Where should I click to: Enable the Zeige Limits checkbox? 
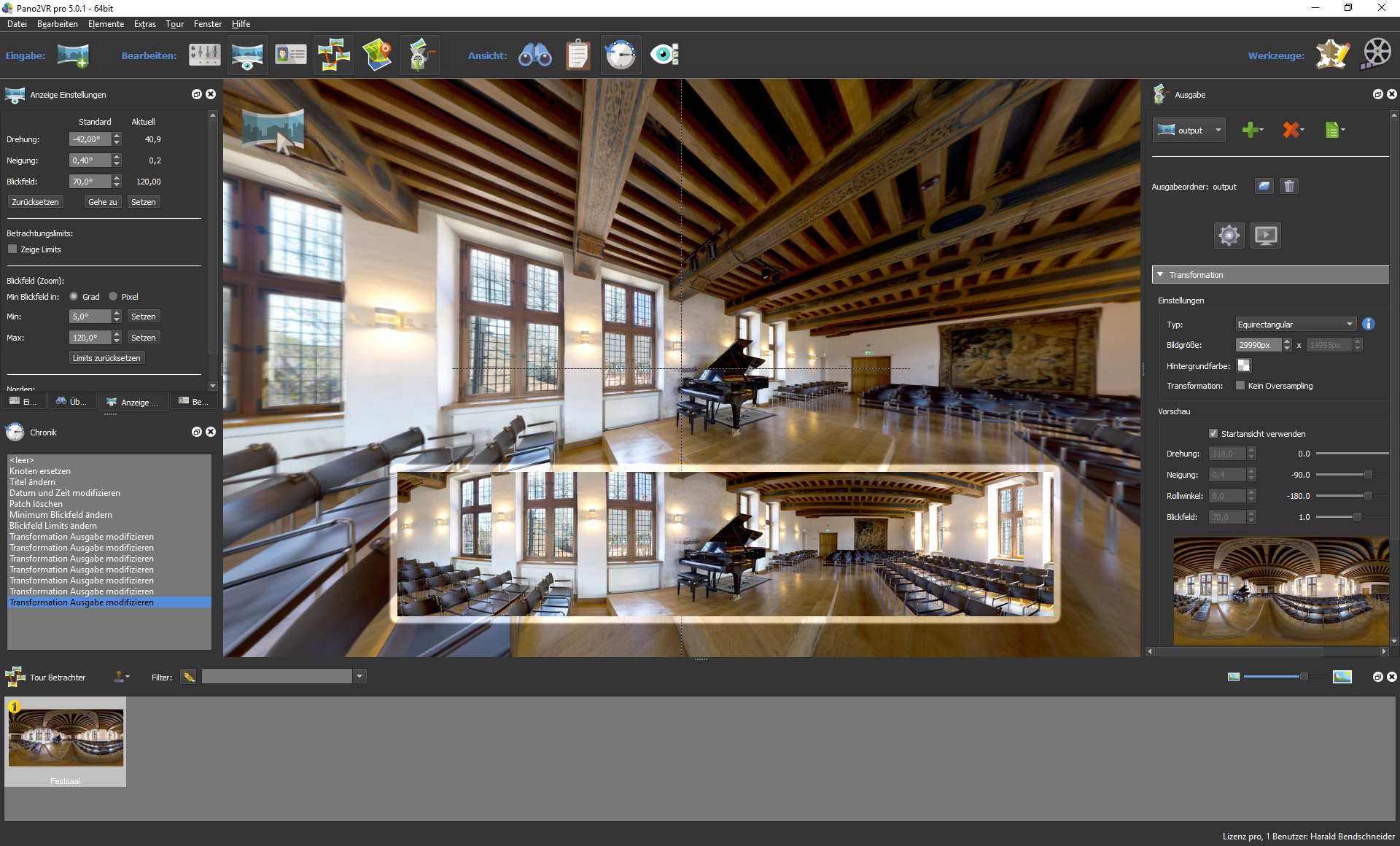click(12, 249)
